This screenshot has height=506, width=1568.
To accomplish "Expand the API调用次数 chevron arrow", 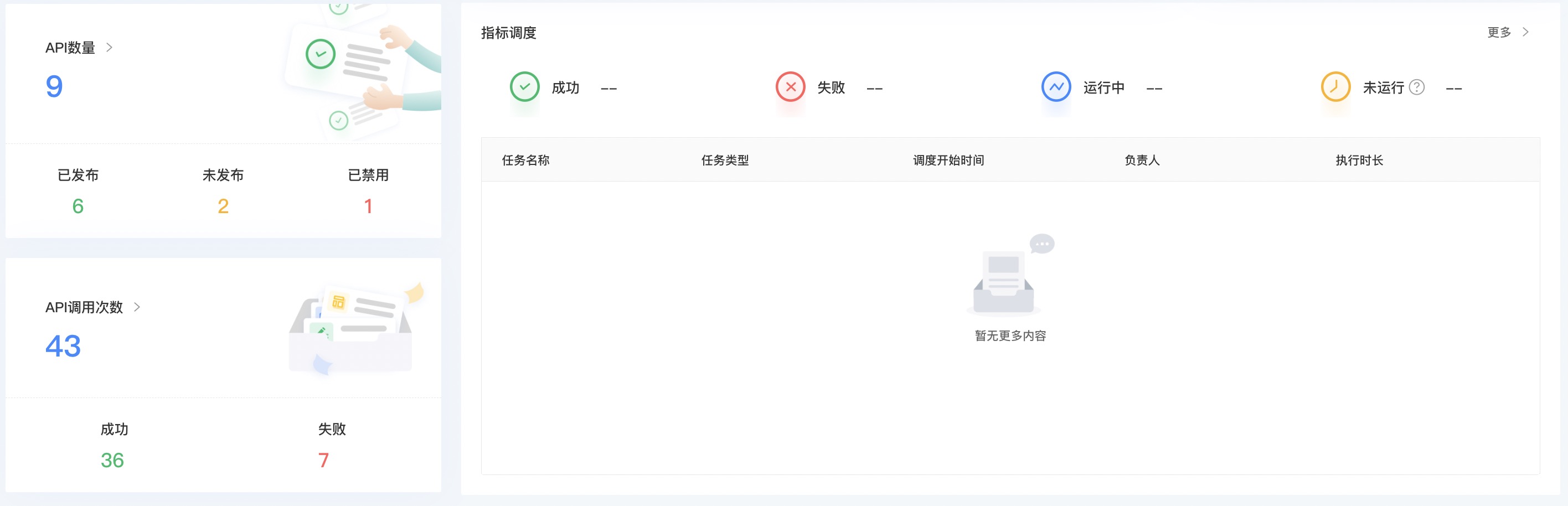I will 137,307.
